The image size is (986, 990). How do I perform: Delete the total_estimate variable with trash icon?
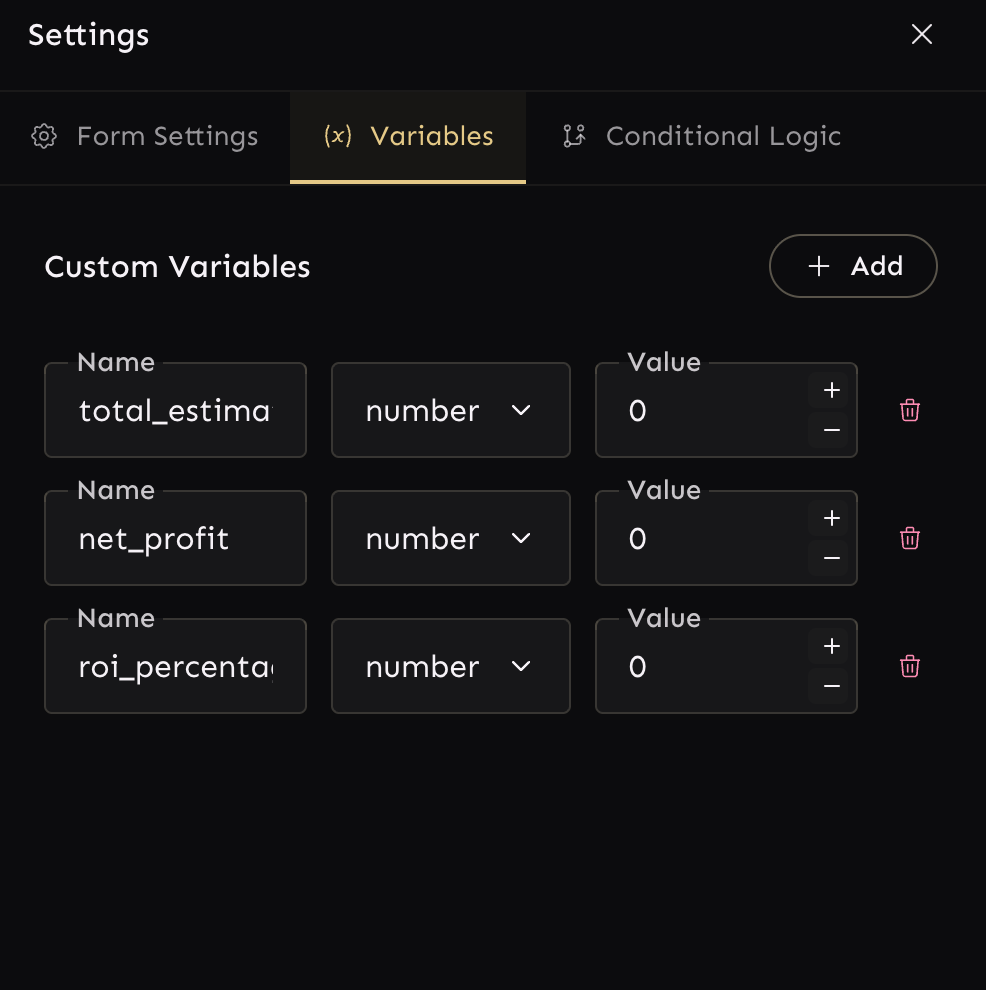pyautogui.click(x=910, y=410)
